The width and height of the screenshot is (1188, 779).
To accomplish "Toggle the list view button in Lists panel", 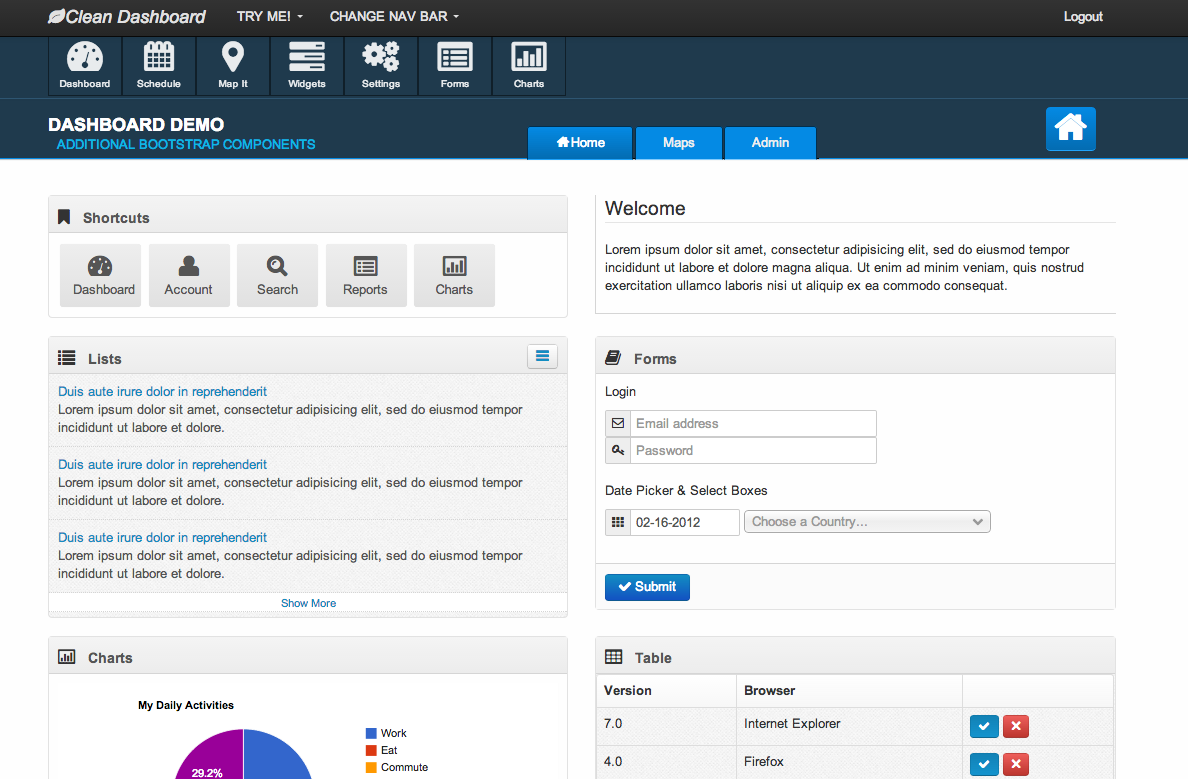I will coord(542,356).
